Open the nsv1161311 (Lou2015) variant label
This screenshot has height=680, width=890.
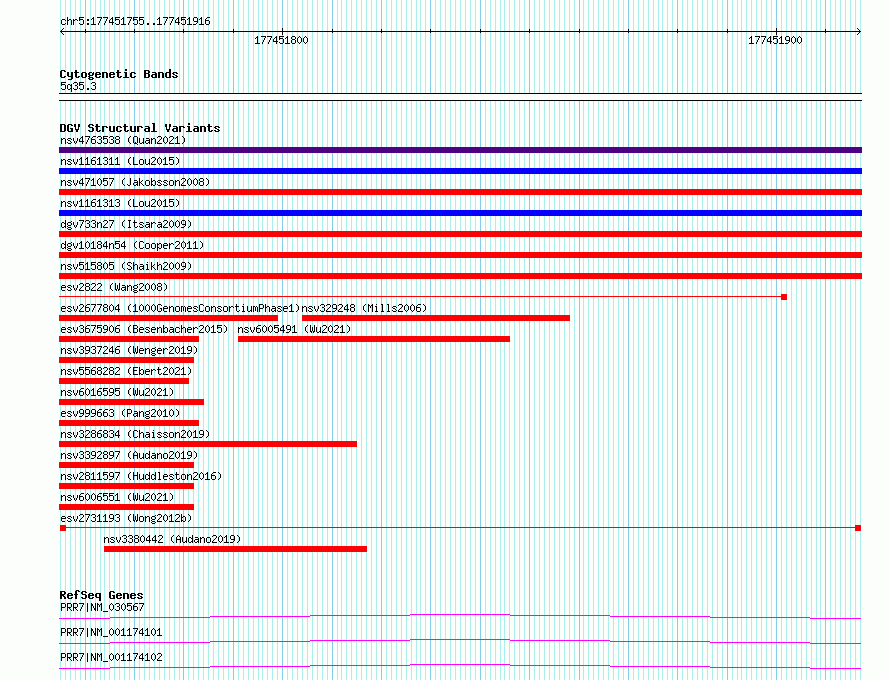(120, 161)
